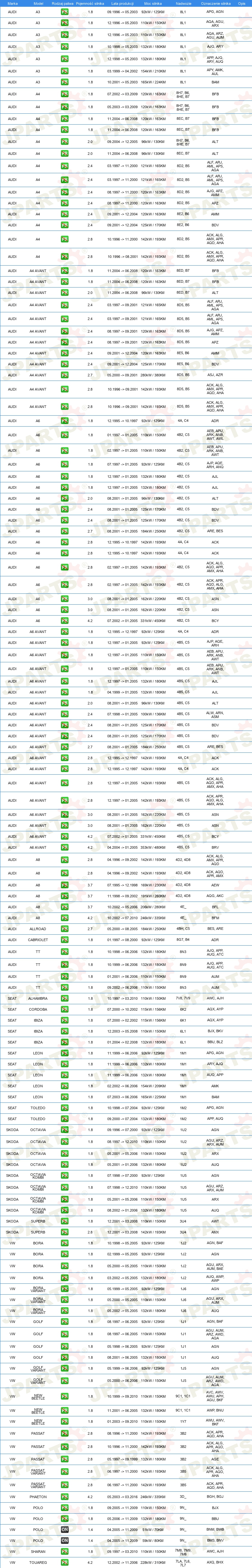
Task: Click petrol icon in Audi A8 AEW row
Action: (x=64, y=885)
